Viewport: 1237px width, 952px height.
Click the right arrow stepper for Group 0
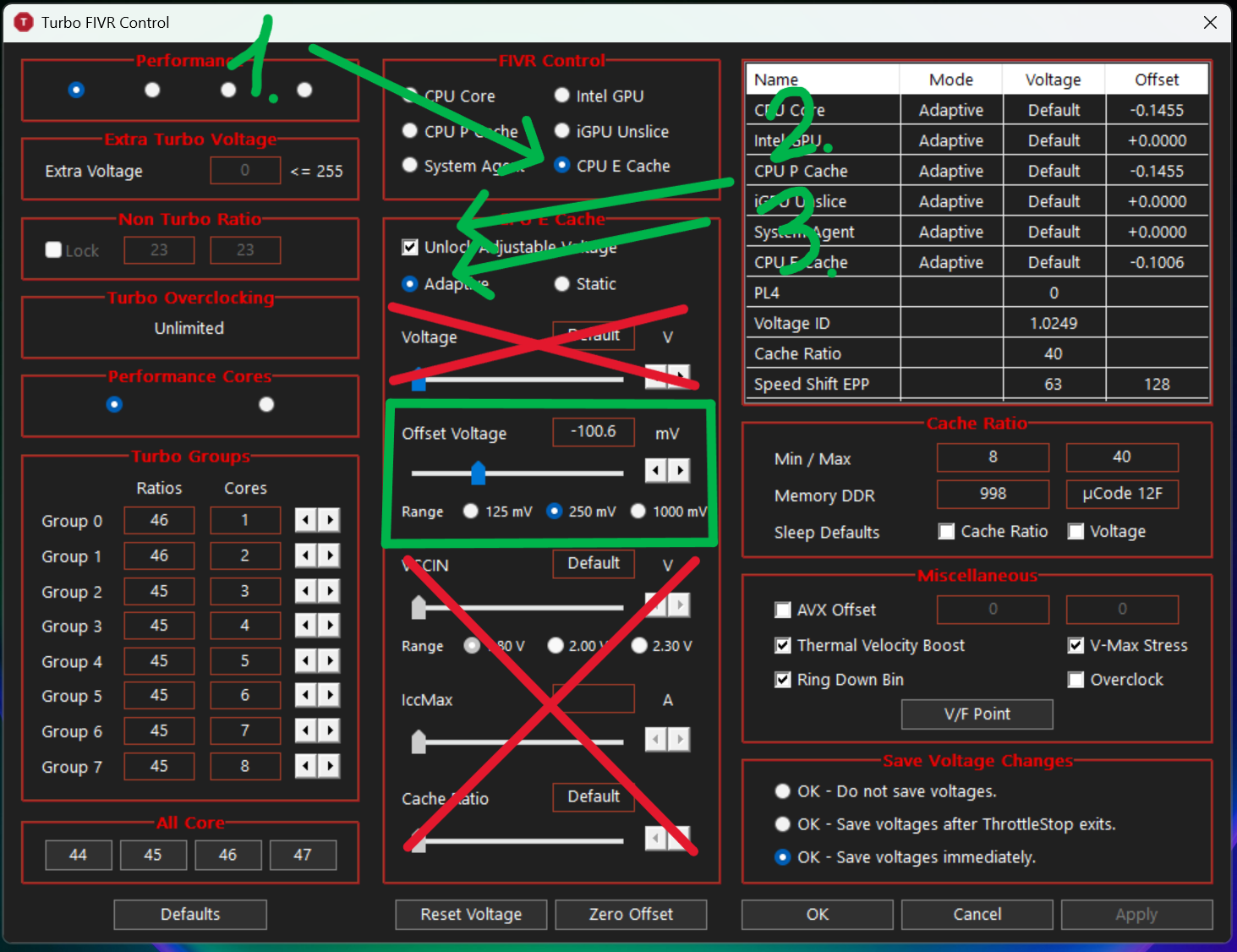330,520
